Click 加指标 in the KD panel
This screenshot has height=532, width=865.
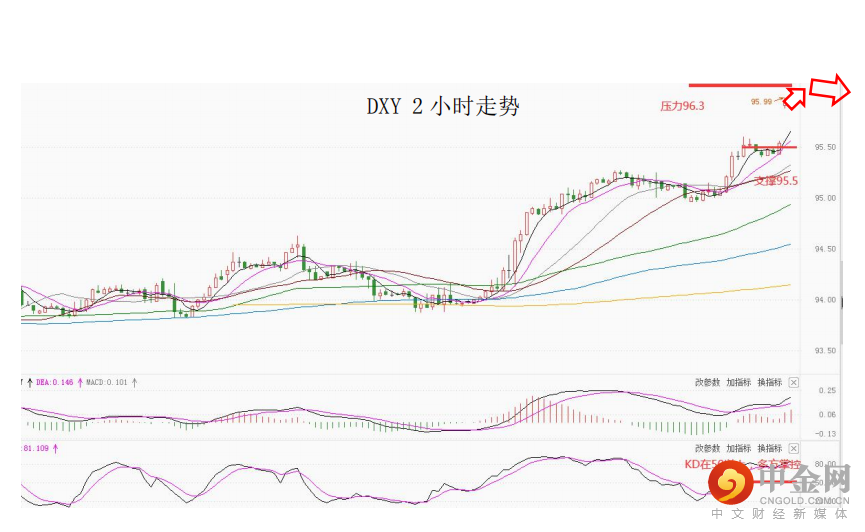pos(739,449)
